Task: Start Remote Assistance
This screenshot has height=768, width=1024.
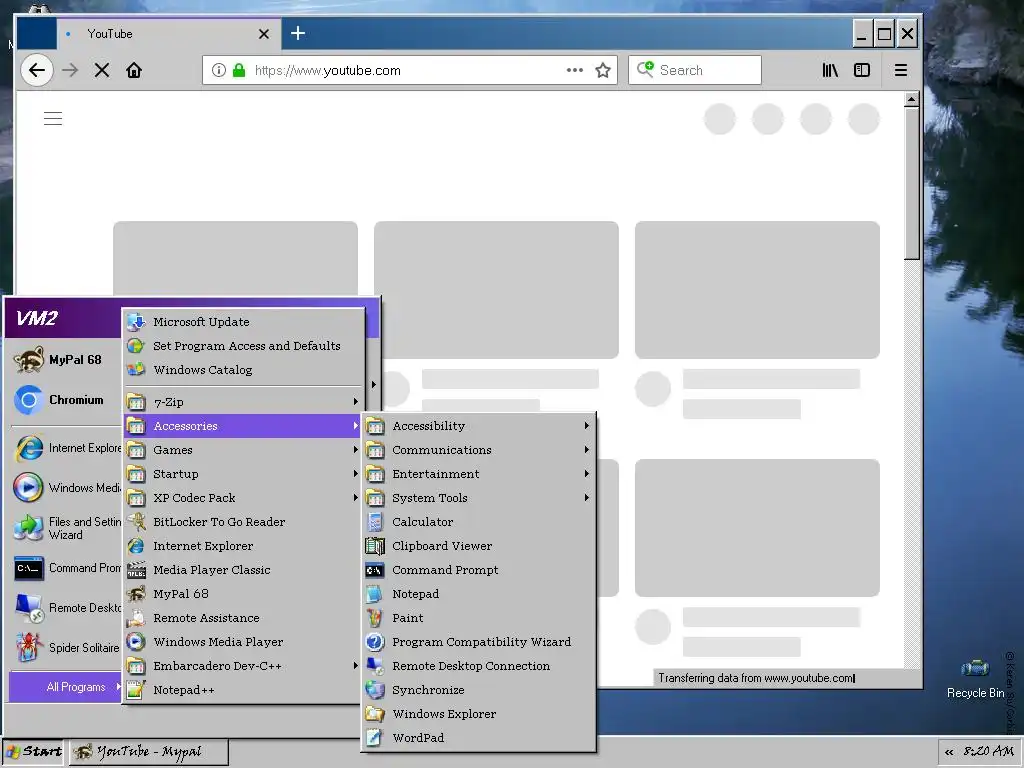Action: pyautogui.click(x=243, y=618)
